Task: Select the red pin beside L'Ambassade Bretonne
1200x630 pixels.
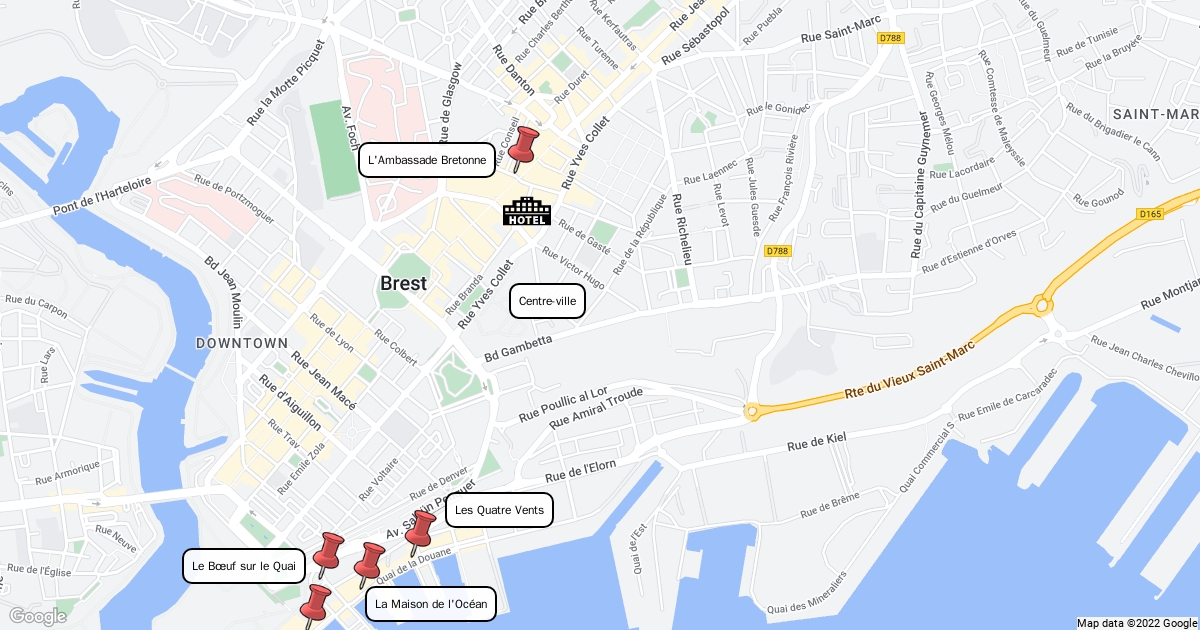Action: coord(522,150)
